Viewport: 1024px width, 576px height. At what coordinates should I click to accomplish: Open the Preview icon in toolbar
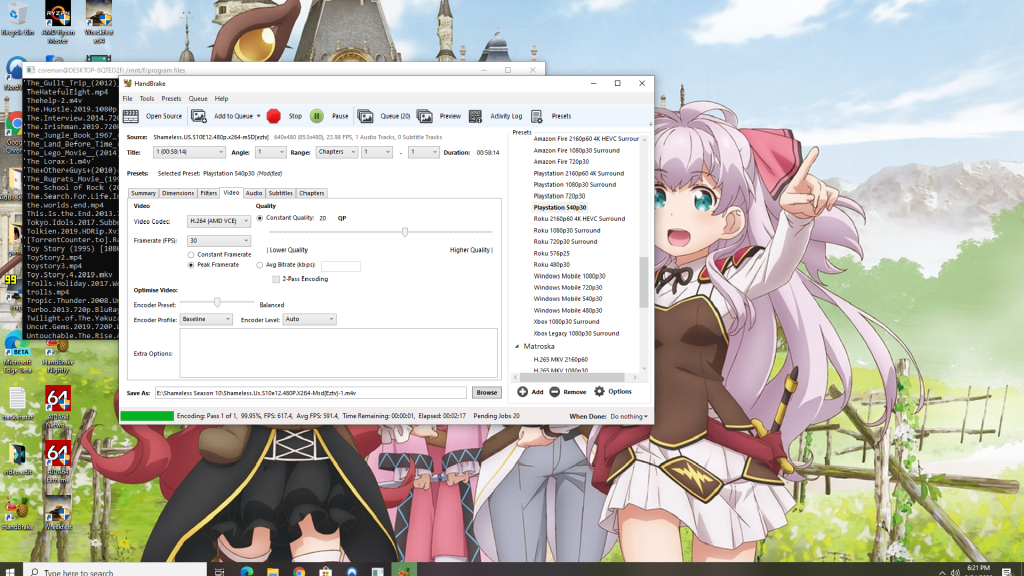[425, 116]
